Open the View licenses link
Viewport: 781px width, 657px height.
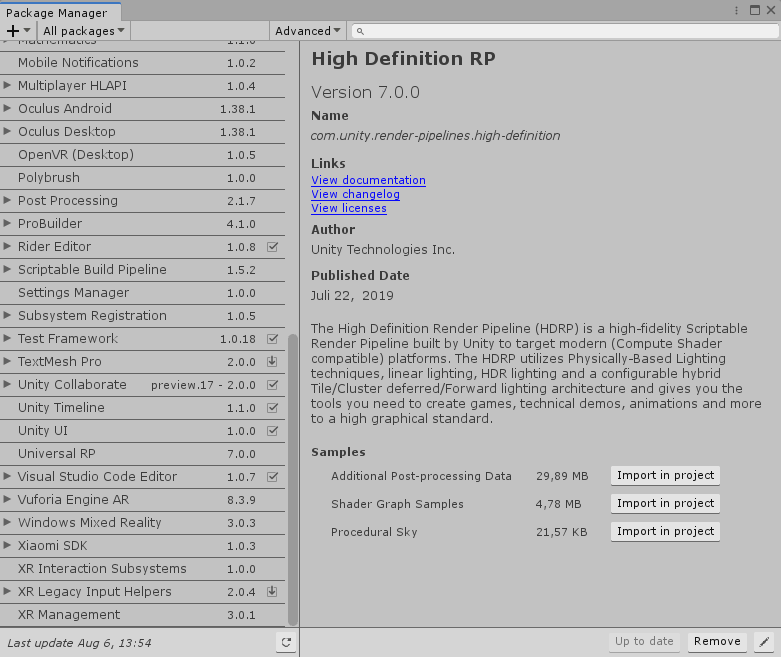click(349, 208)
